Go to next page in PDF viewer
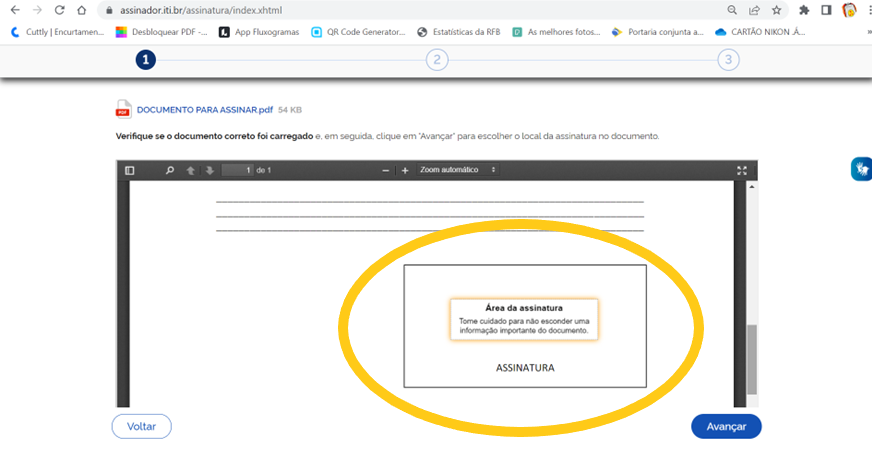 tap(210, 170)
